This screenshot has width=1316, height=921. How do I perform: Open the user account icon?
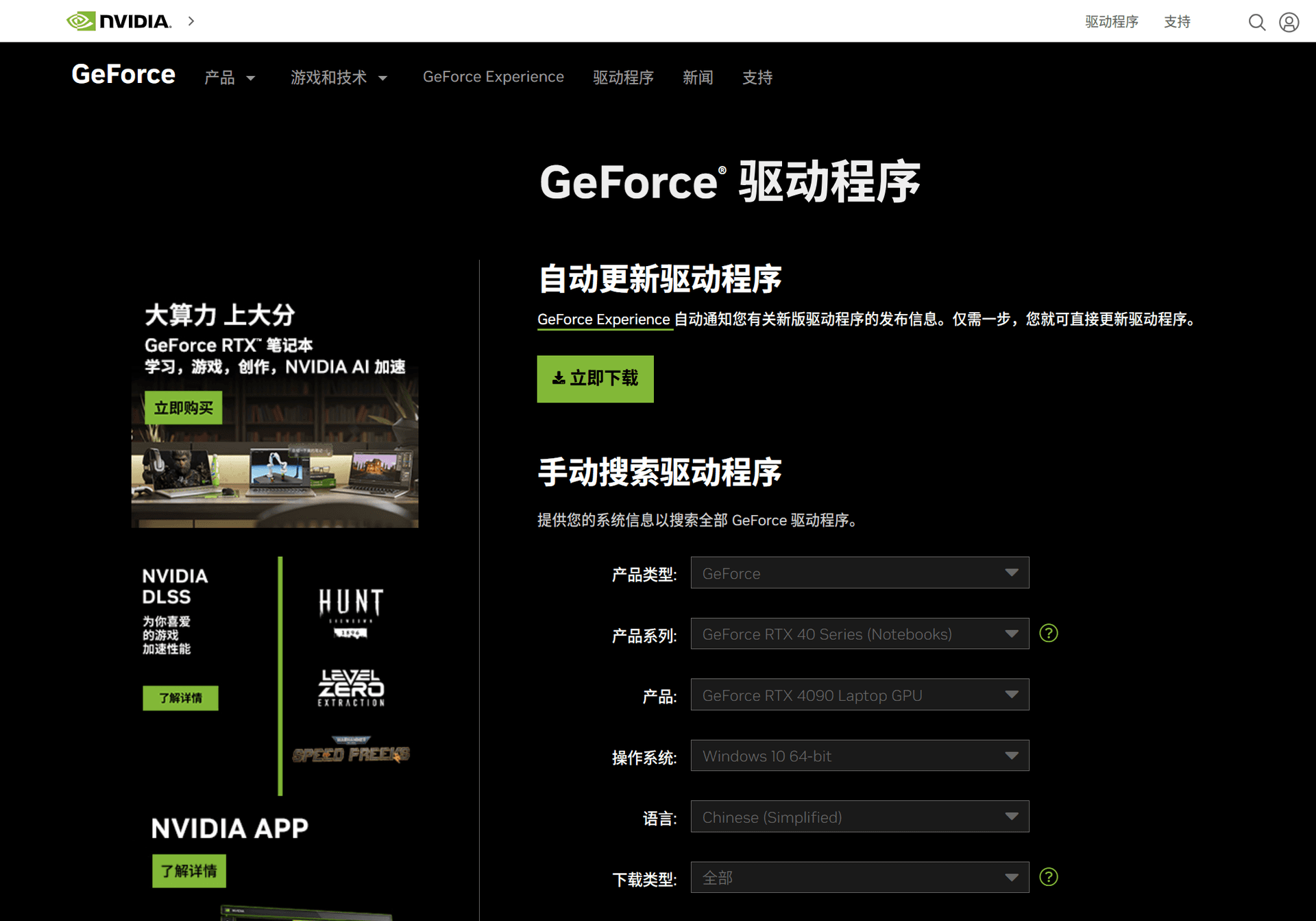[x=1289, y=22]
